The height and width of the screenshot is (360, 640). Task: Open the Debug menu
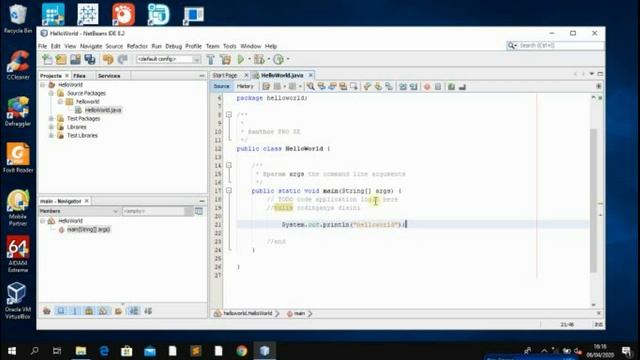[x=173, y=46]
